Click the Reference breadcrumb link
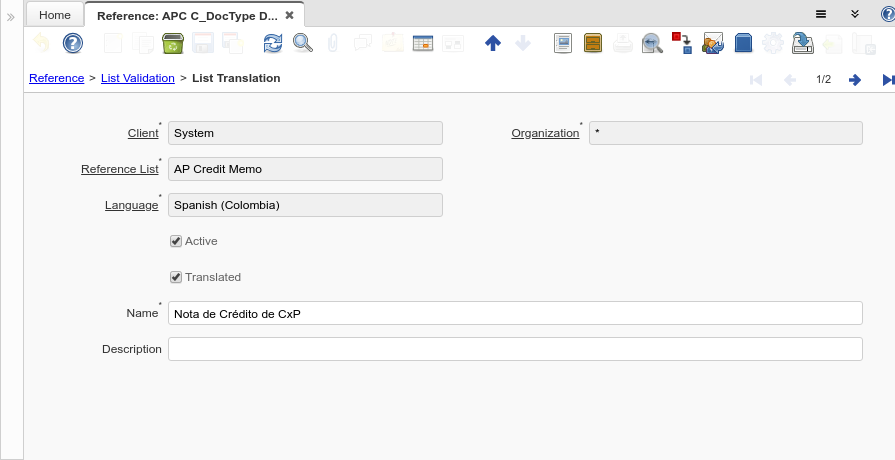The height and width of the screenshot is (460, 895). [x=56, y=78]
